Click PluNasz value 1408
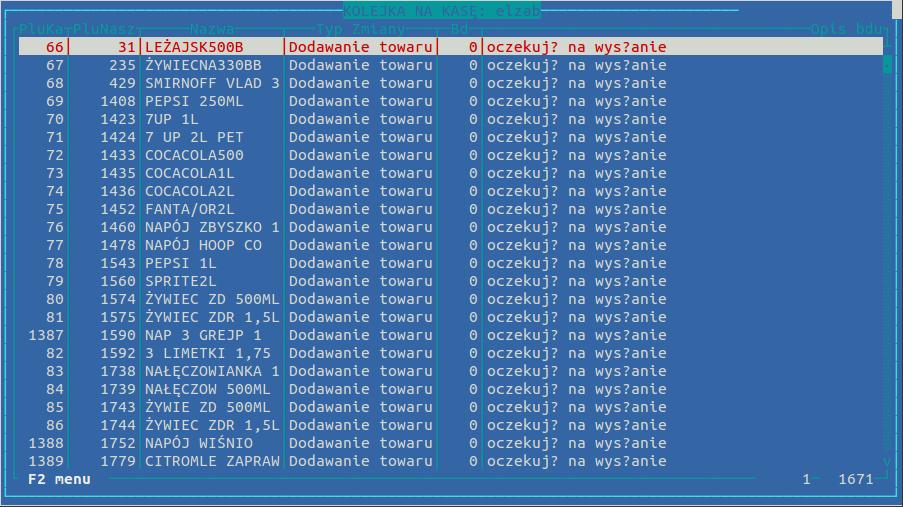 tap(117, 101)
